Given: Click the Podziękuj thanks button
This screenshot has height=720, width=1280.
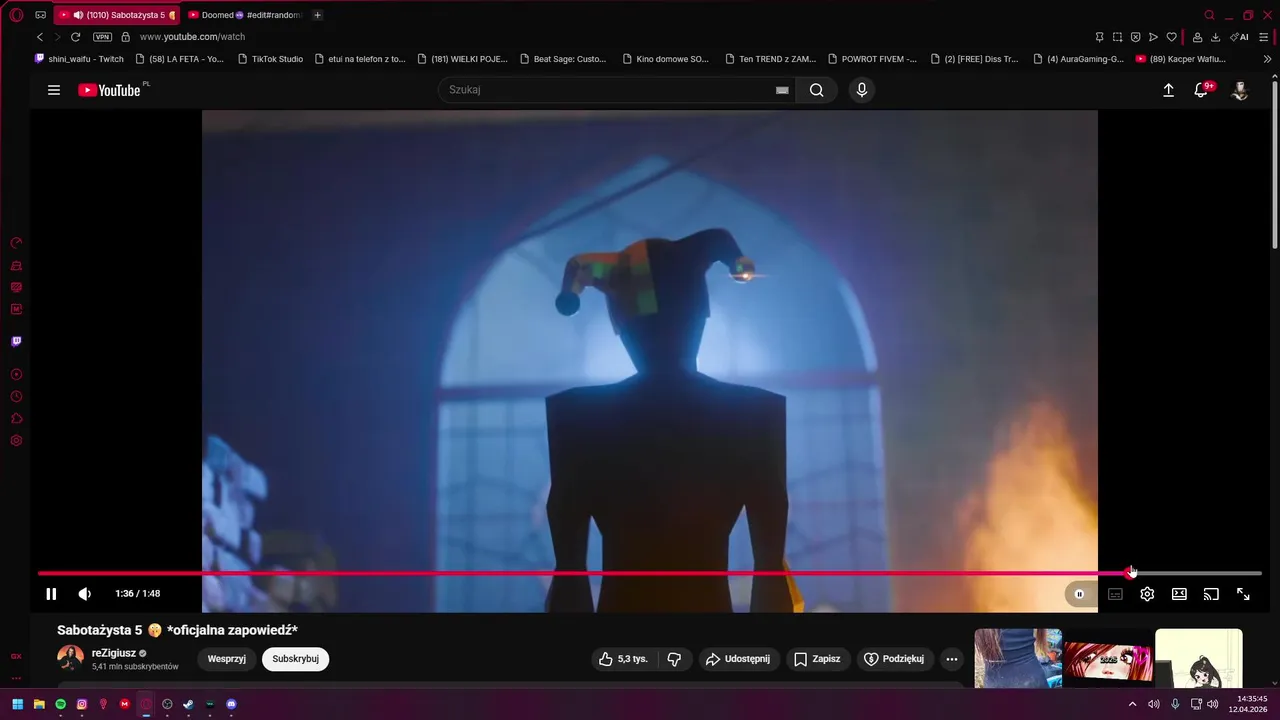Looking at the screenshot, I should [x=895, y=659].
